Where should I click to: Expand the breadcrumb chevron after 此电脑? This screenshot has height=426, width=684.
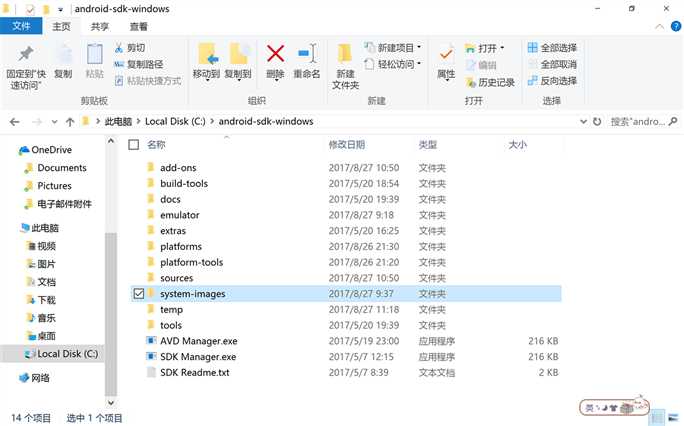click(139, 122)
